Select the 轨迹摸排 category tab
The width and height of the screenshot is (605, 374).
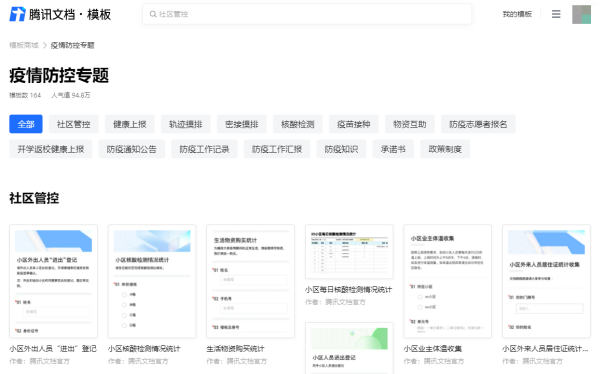coord(186,124)
